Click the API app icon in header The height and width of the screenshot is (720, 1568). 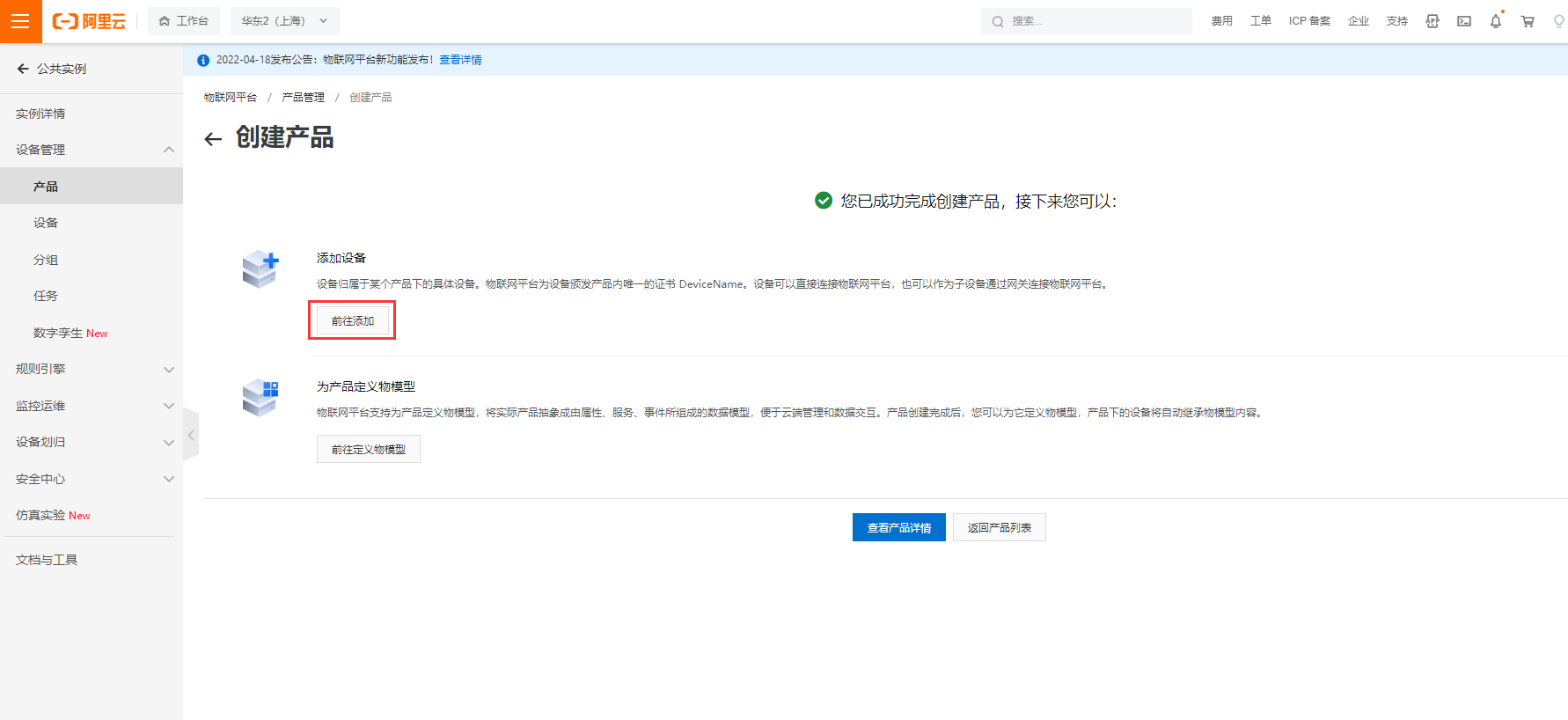[x=1432, y=21]
